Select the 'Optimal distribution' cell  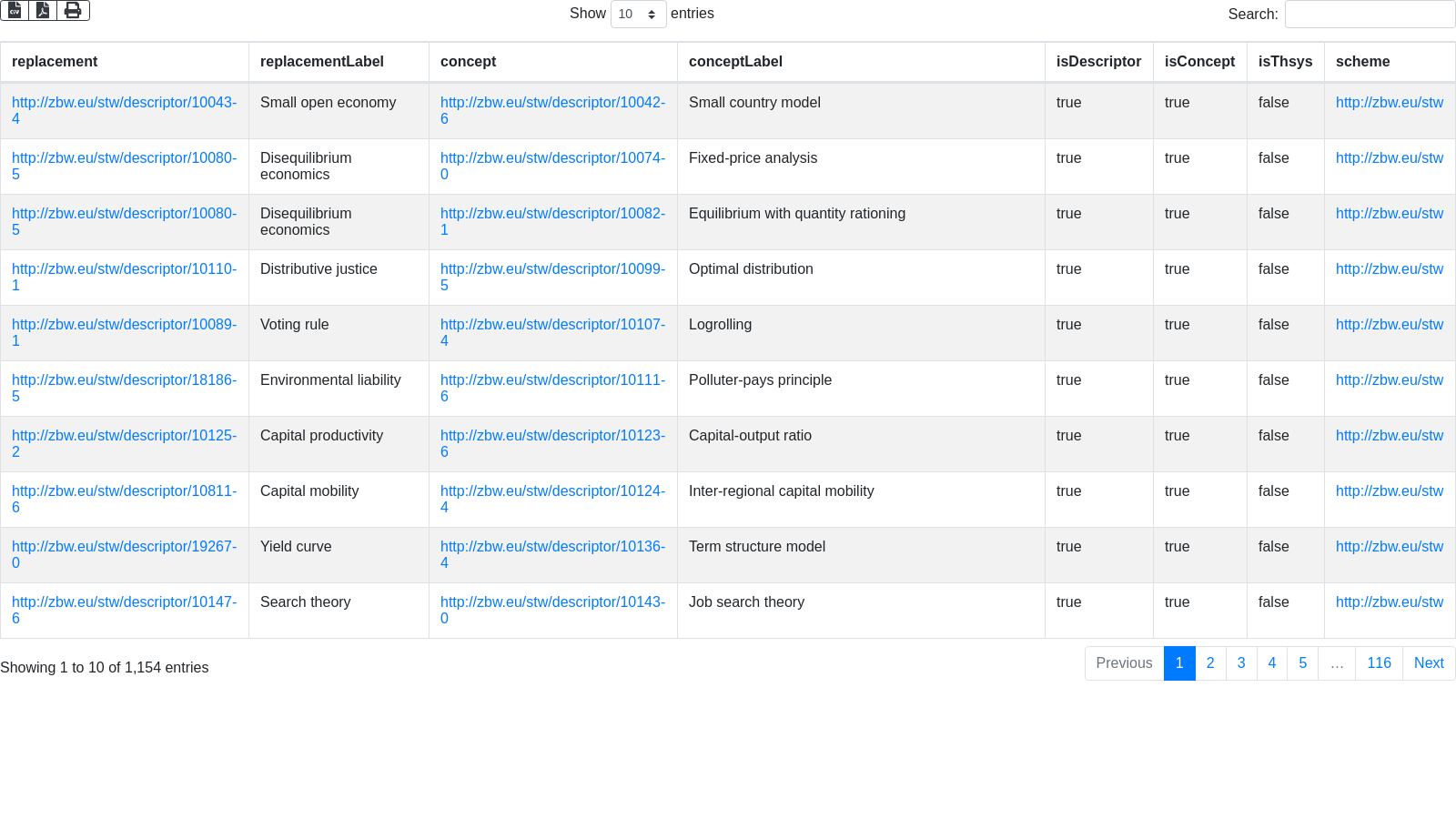861,278
